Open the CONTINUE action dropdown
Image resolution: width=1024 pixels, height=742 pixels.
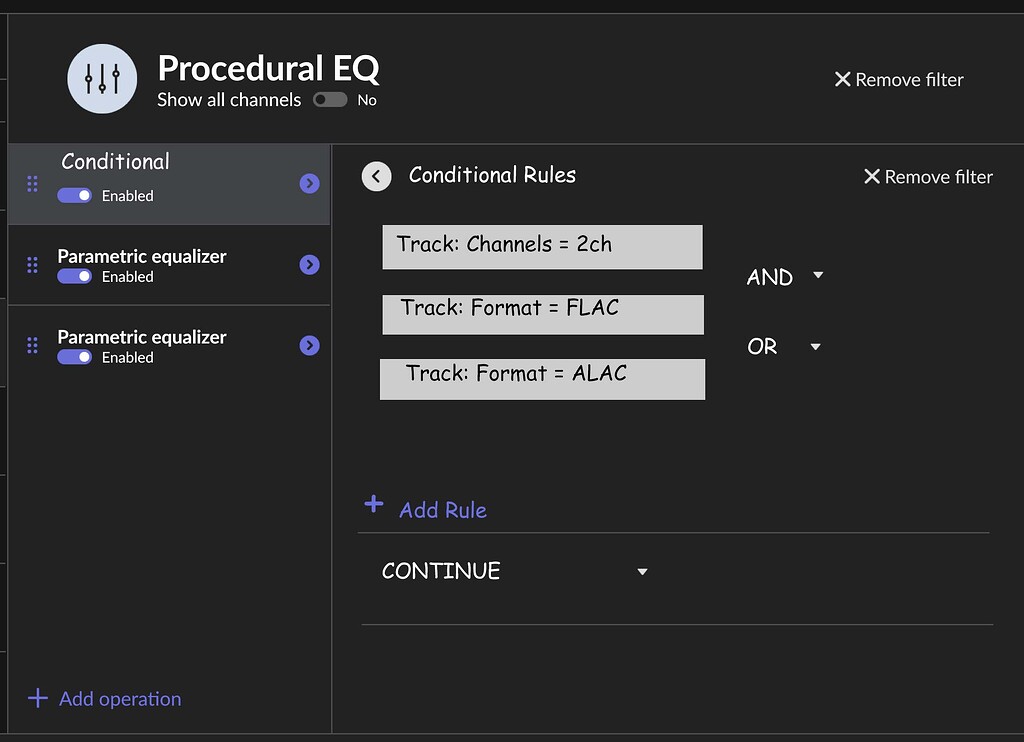(x=641, y=571)
